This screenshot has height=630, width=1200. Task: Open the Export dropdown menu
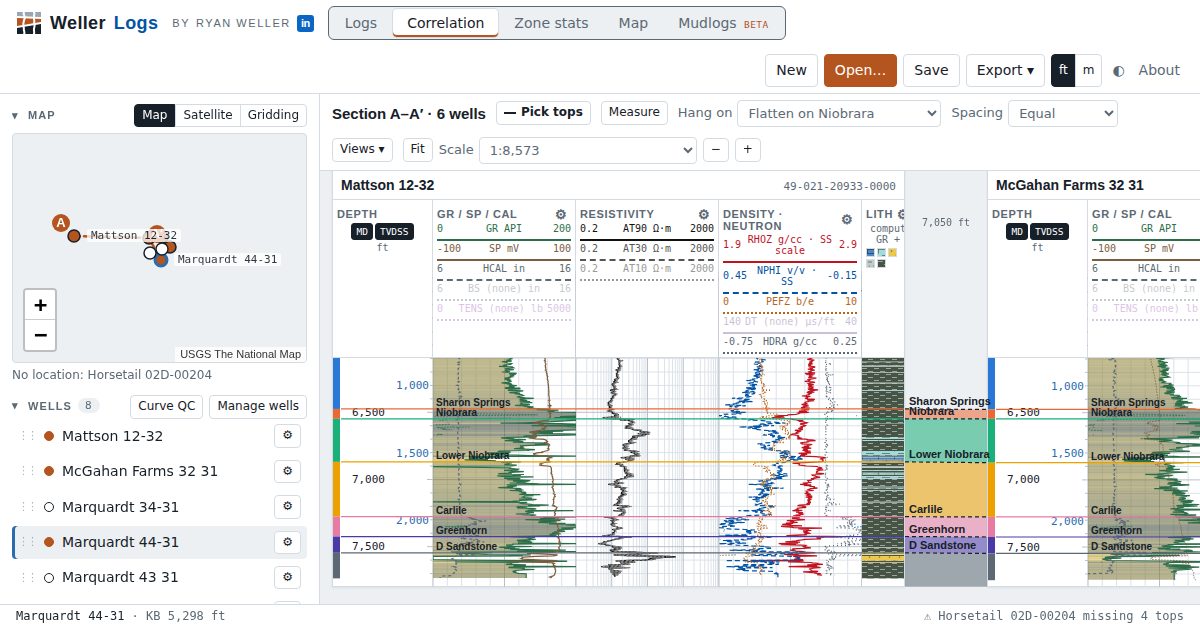coord(1005,70)
